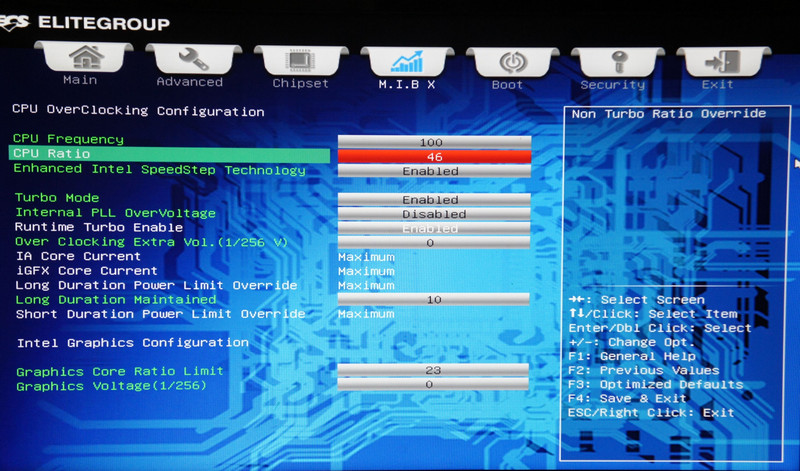This screenshot has width=800, height=471.
Task: Select Over Clocking Extra Vol. label
Action: pyautogui.click(x=151, y=242)
